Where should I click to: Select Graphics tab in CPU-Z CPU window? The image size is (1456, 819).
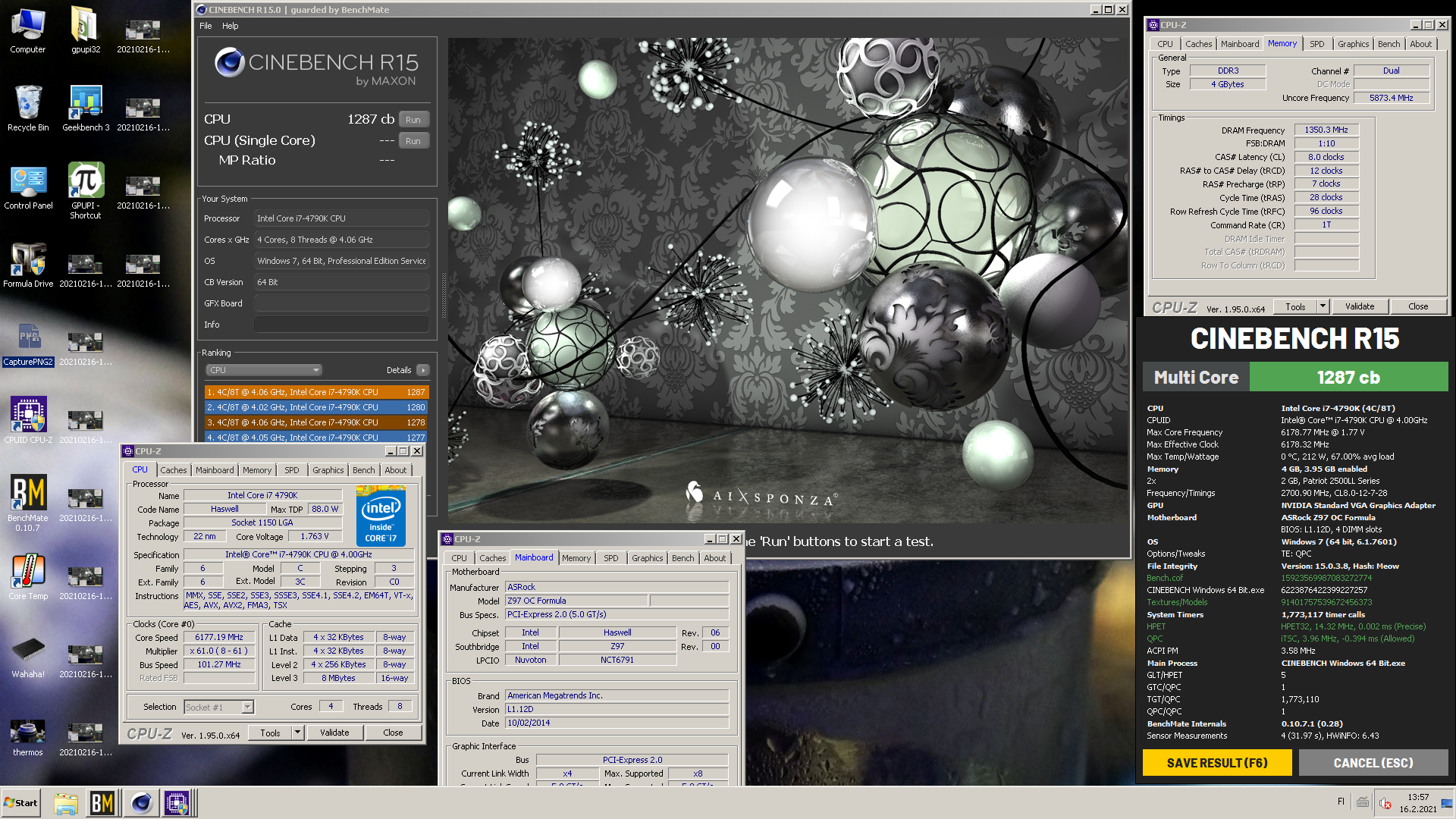coord(328,470)
